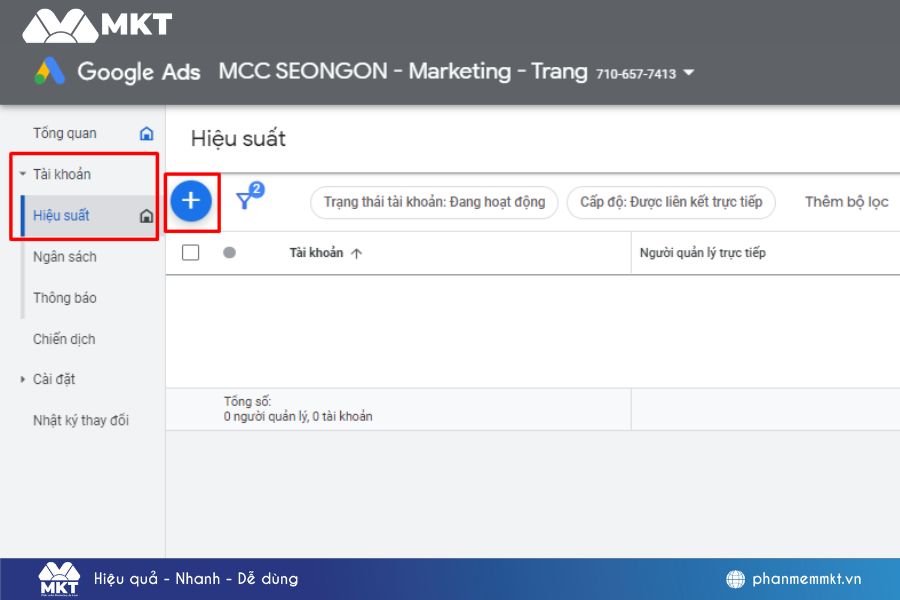Click the Thêm bộ lọc button
This screenshot has width=900, height=600.
[x=846, y=202]
